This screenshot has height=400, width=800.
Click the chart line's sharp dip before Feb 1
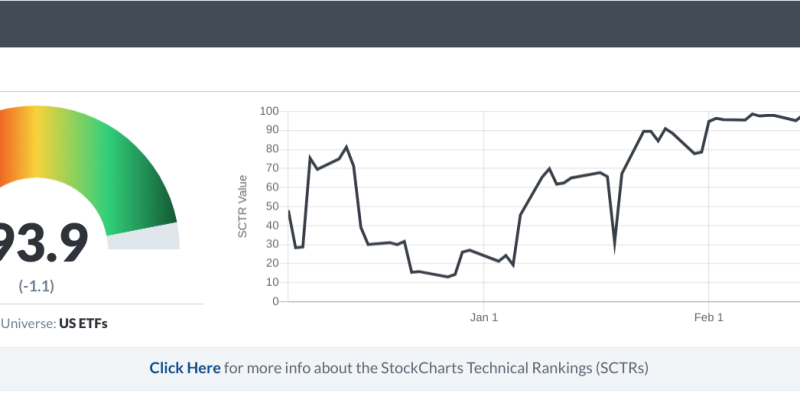point(614,244)
